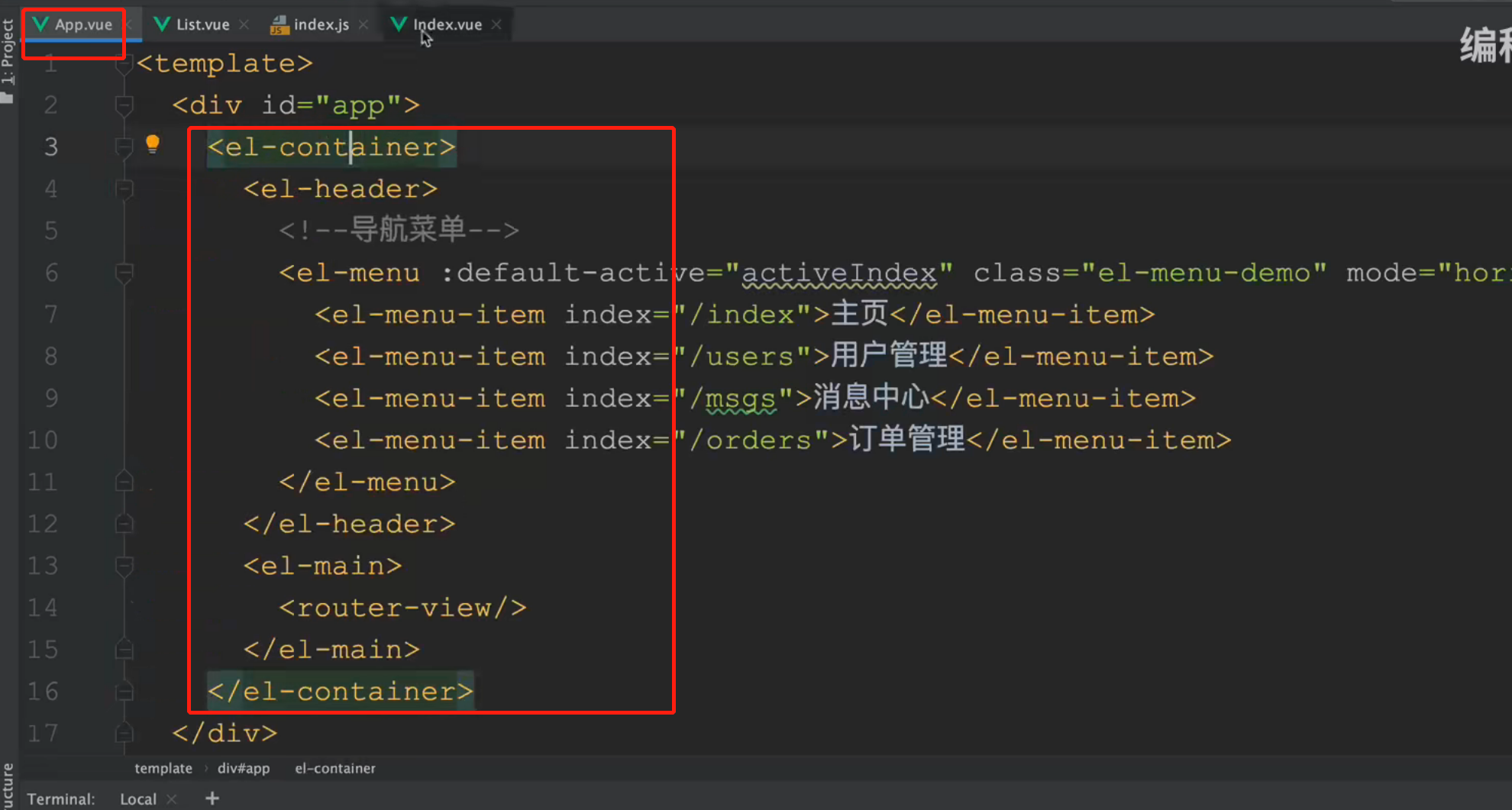
Task: Click the 订单管理 menu item text
Action: 907,440
